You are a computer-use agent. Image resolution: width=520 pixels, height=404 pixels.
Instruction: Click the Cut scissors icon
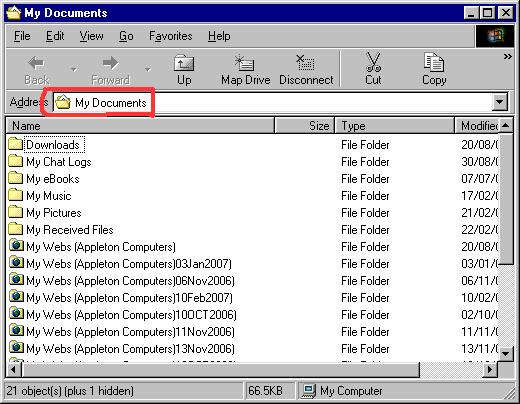pos(373,62)
